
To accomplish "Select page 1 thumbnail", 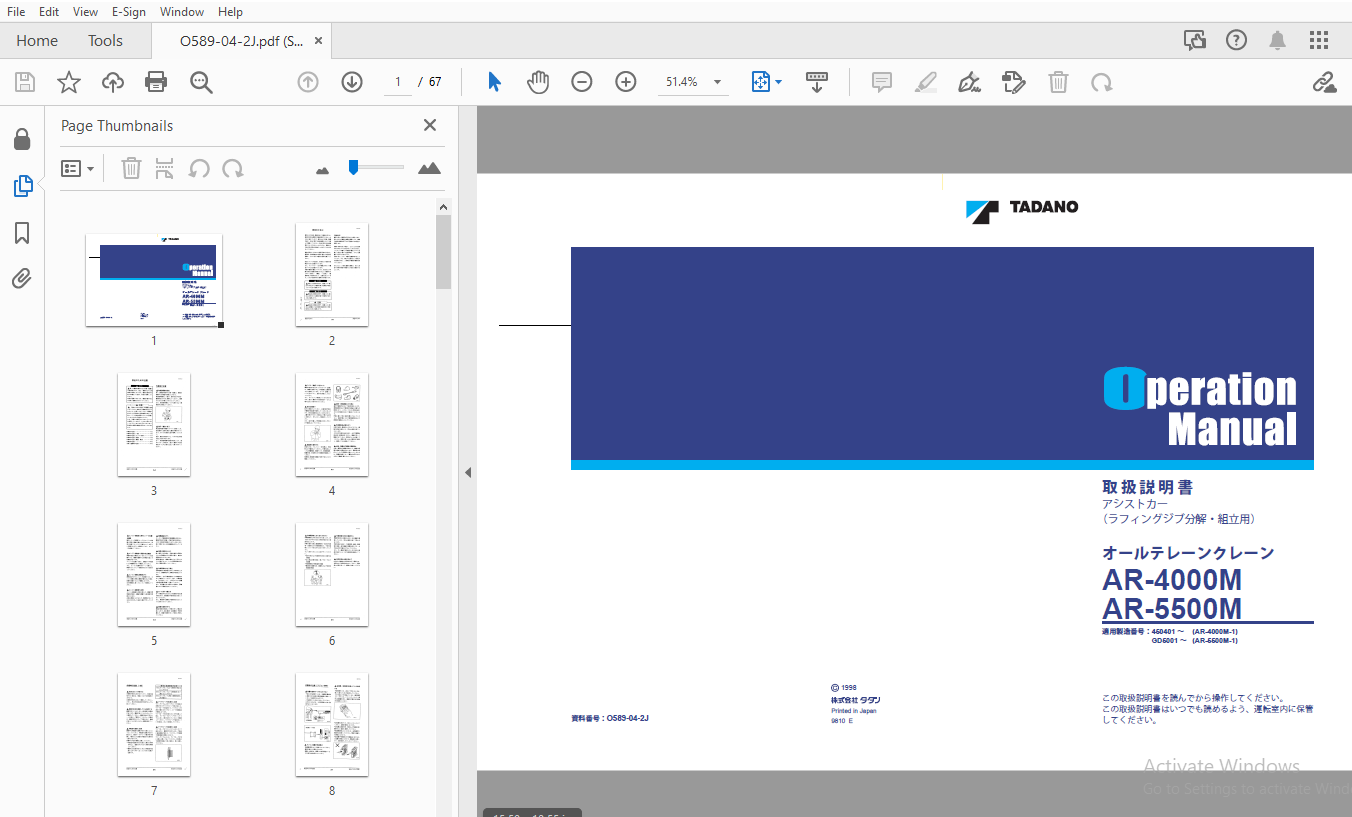I will click(x=154, y=280).
